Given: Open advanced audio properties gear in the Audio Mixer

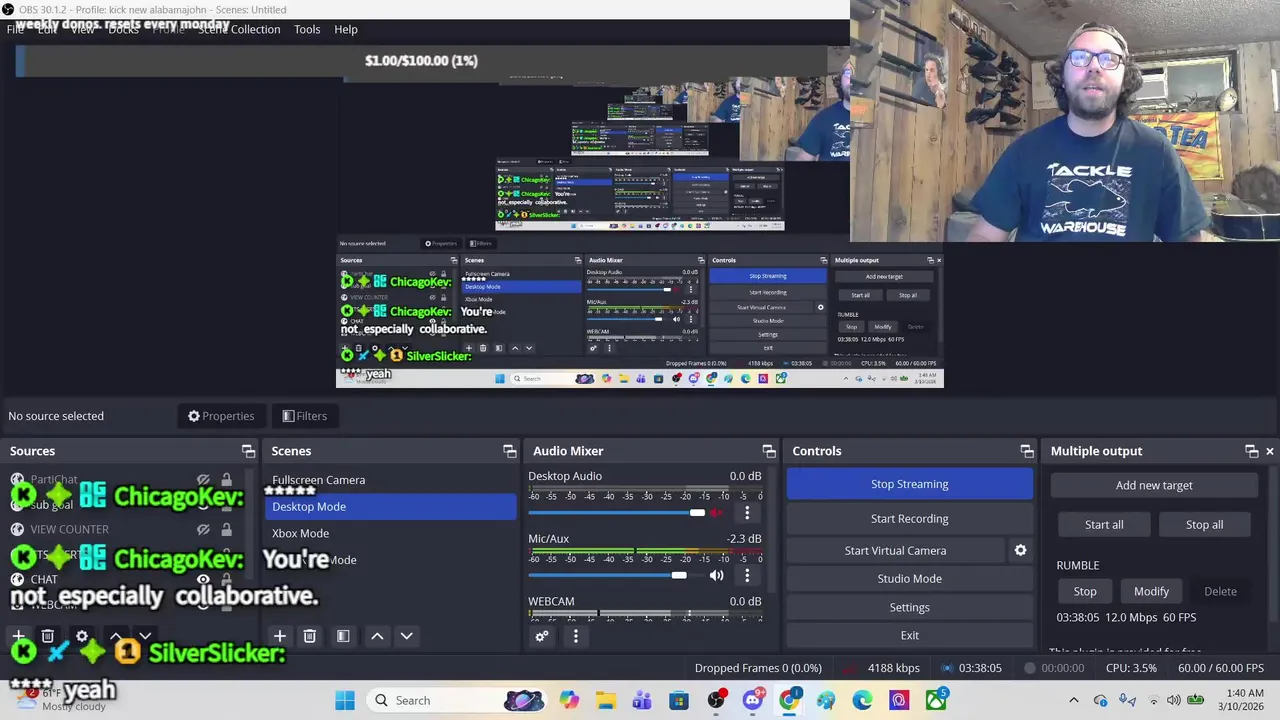Looking at the screenshot, I should [542, 636].
